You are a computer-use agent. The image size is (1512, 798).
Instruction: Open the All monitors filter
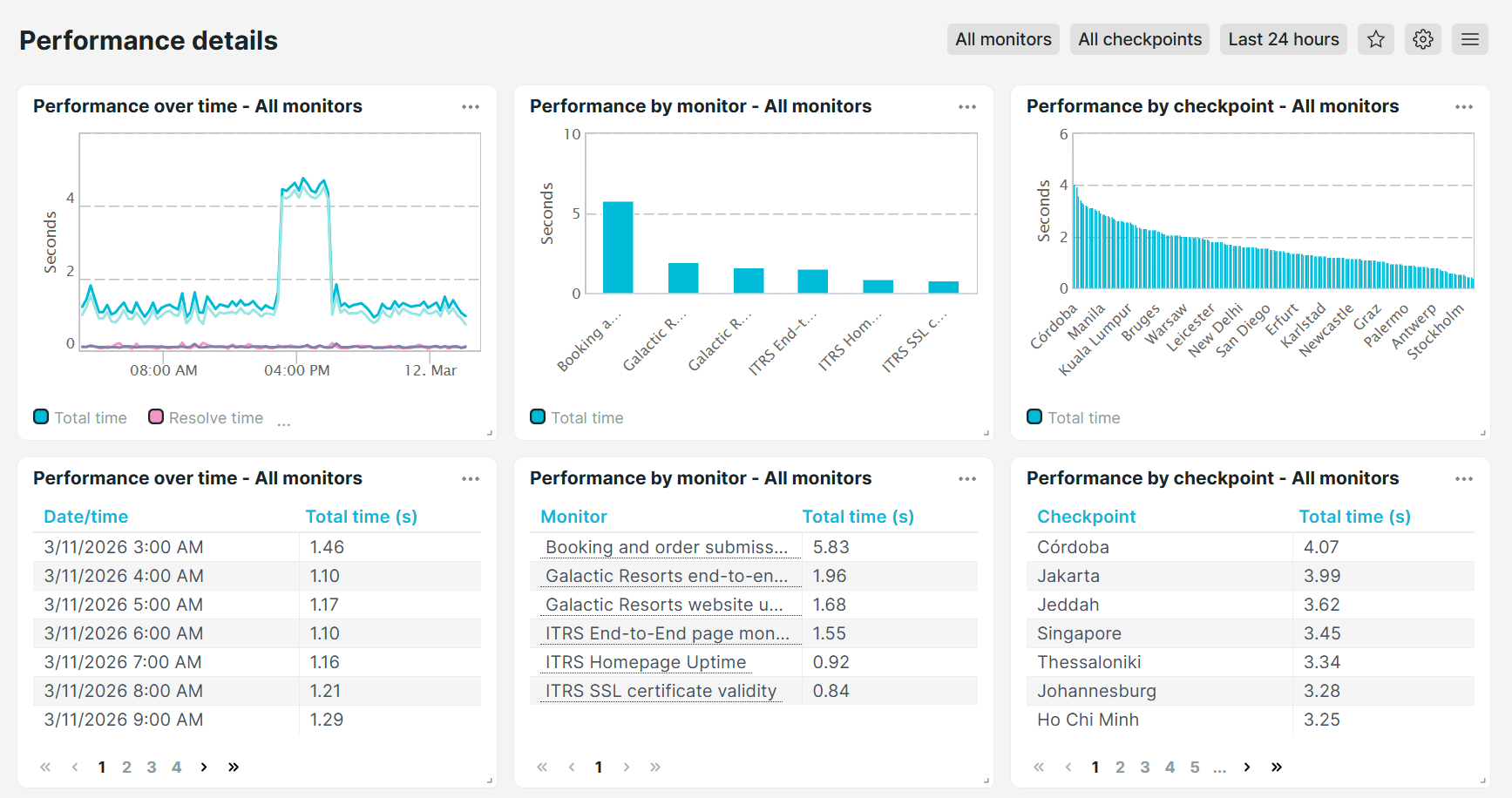click(x=1003, y=39)
